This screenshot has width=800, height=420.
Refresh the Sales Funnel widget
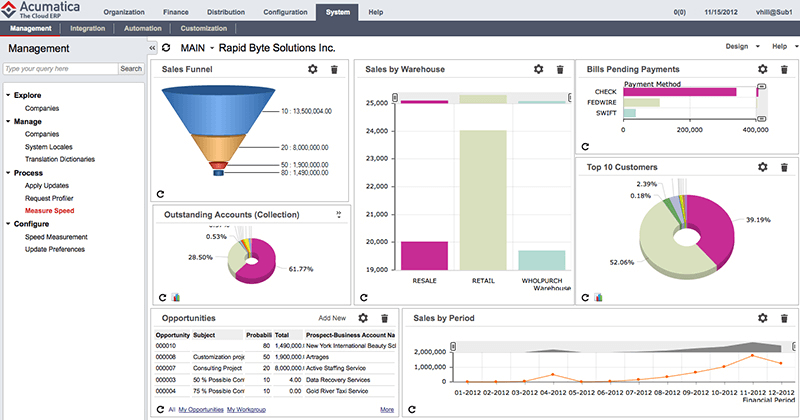(x=160, y=194)
